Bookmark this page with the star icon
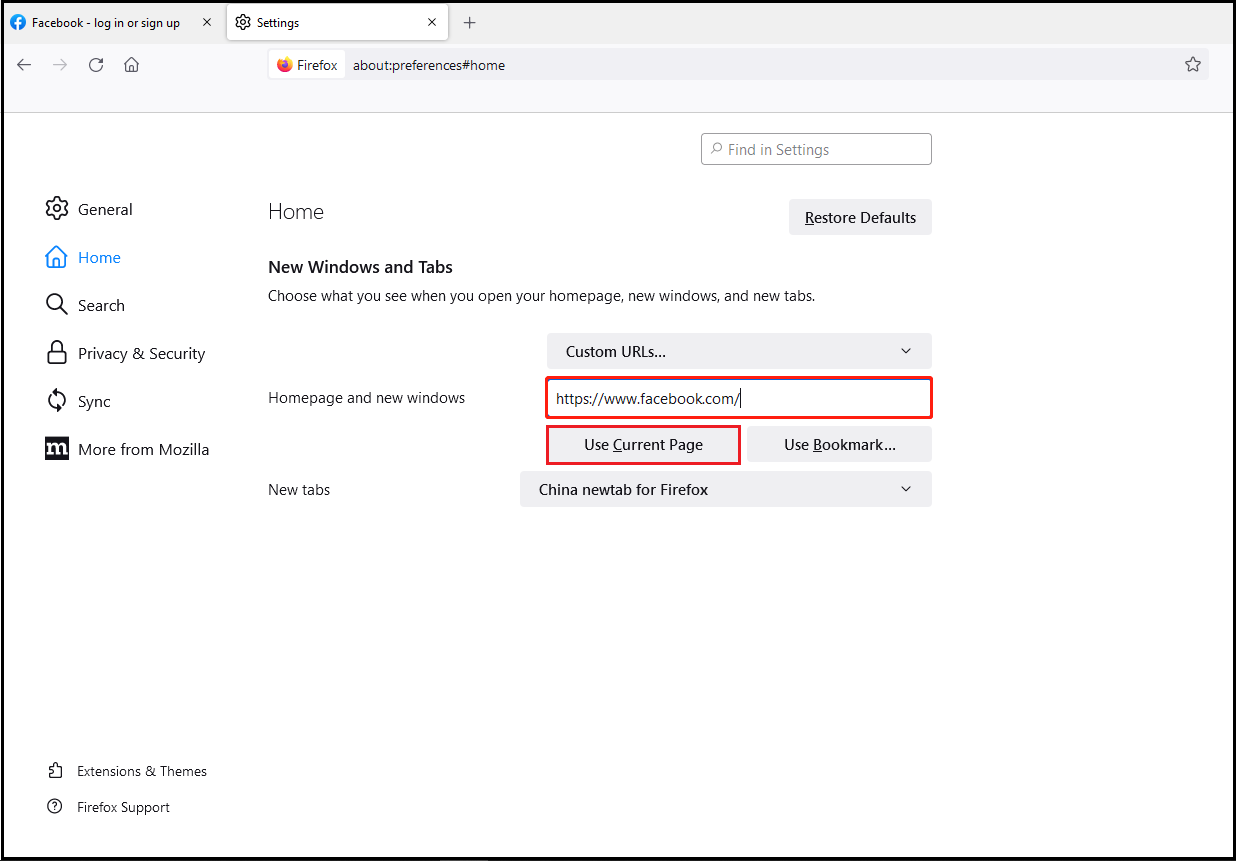1236x861 pixels. click(x=1193, y=65)
